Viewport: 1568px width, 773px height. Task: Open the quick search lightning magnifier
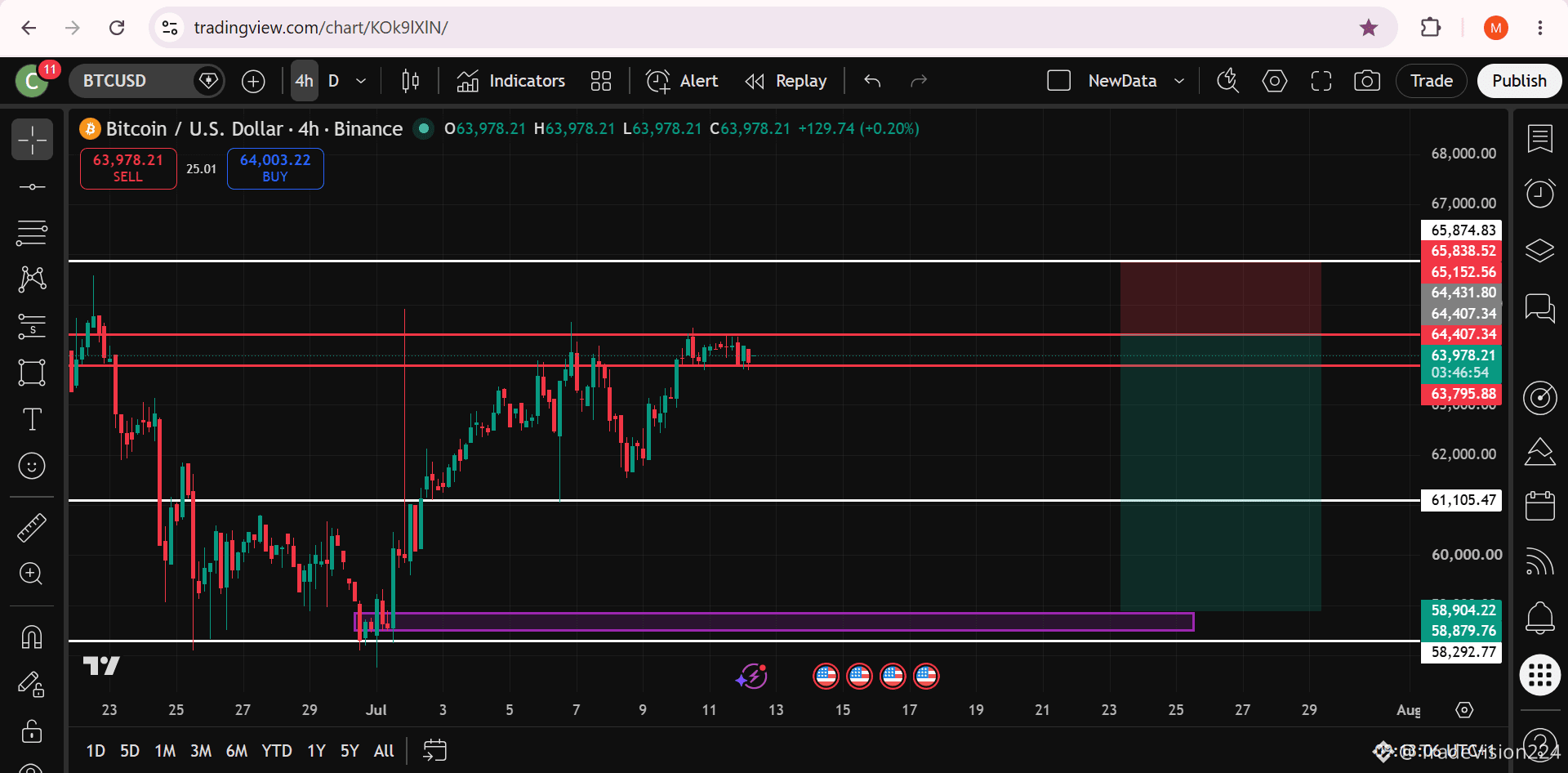1227,81
